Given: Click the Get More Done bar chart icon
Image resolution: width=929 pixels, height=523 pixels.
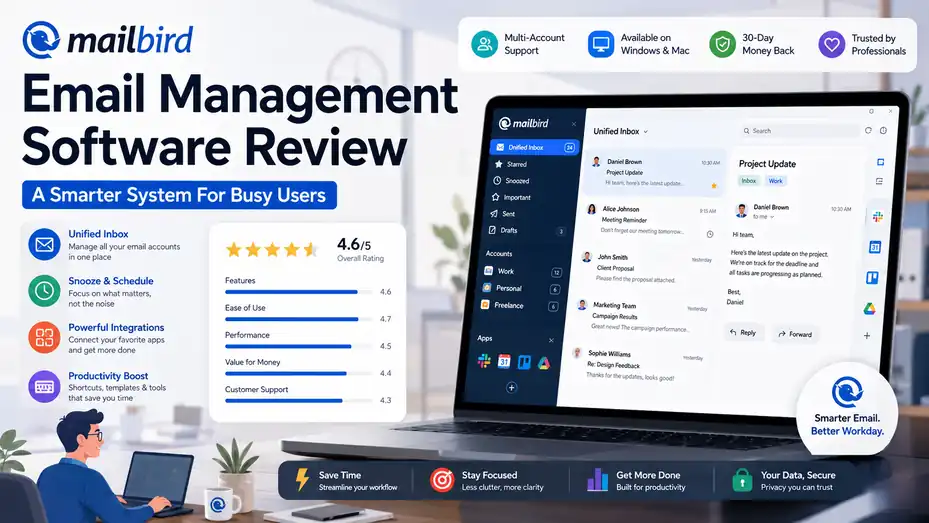Looking at the screenshot, I should [x=597, y=480].
